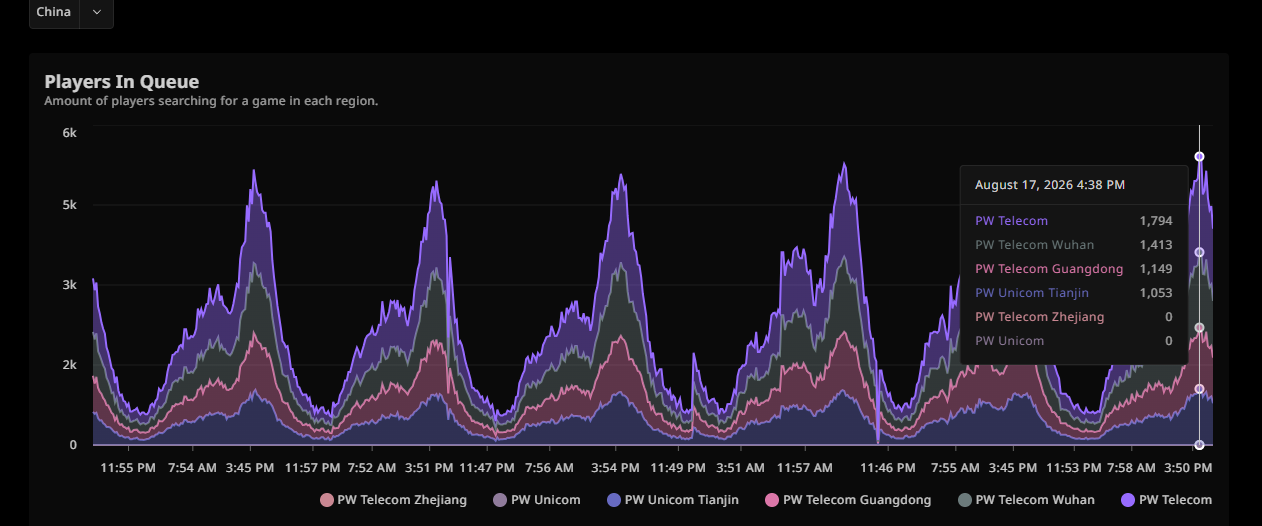Click the tooltip value 1,149
This screenshot has height=526, width=1262.
(1156, 269)
